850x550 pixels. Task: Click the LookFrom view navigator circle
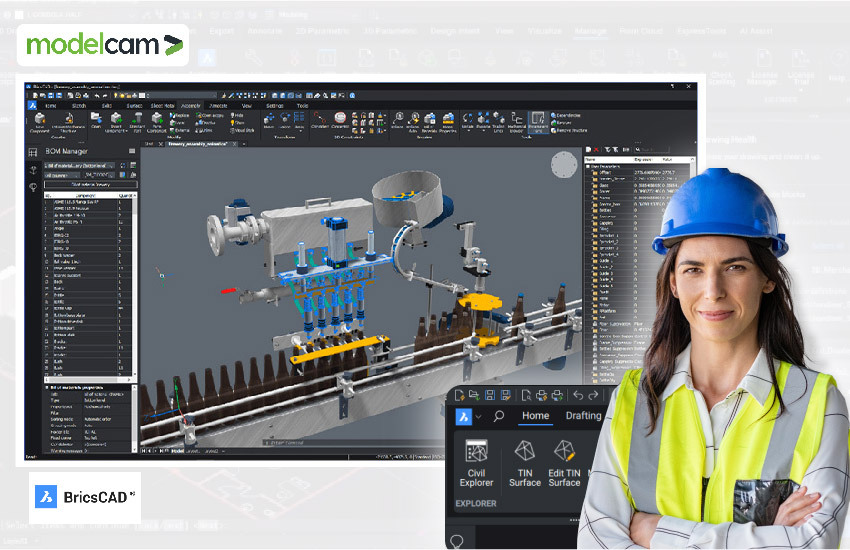point(564,165)
